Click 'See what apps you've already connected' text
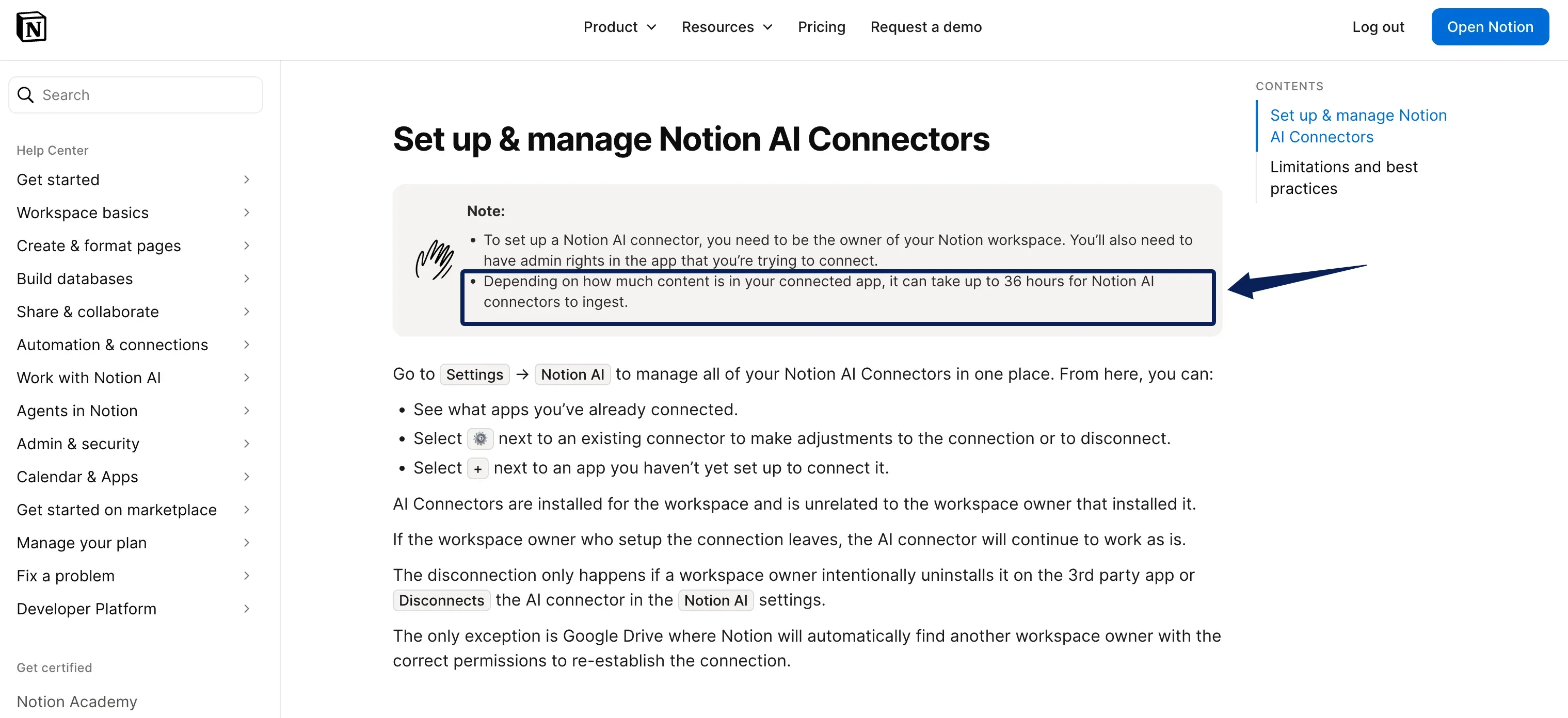Image resolution: width=1568 pixels, height=718 pixels. 575,410
